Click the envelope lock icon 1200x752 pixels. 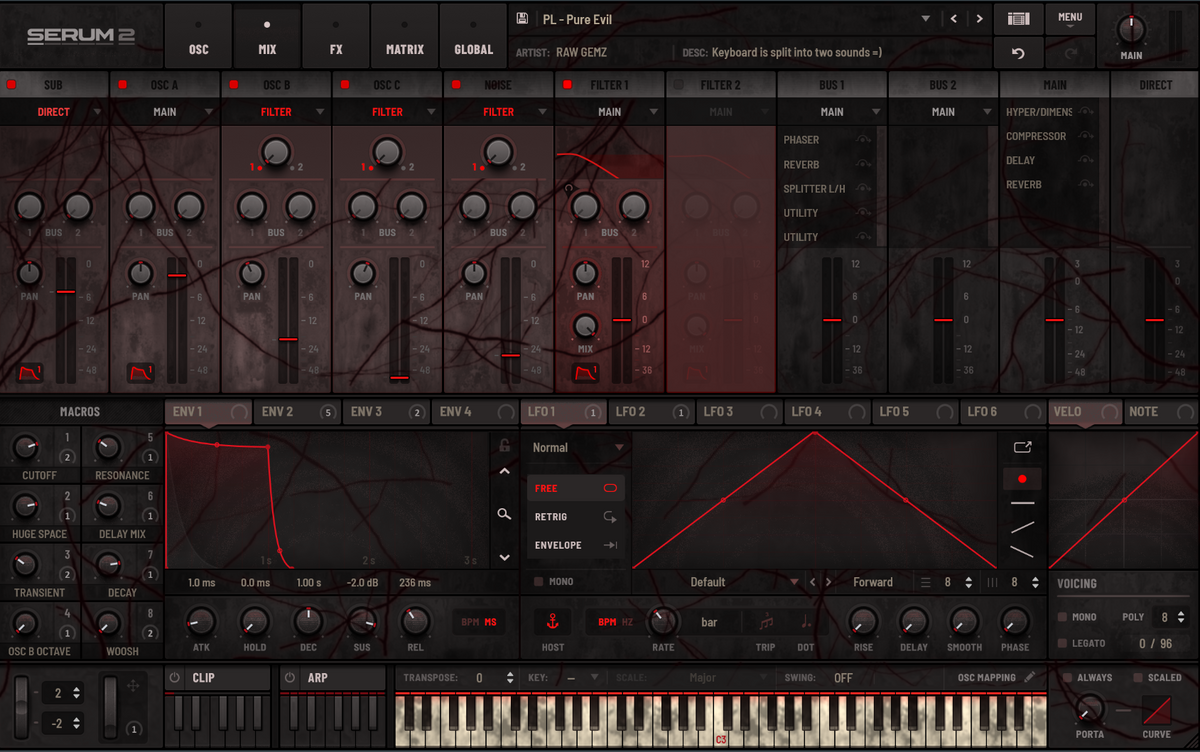(505, 447)
